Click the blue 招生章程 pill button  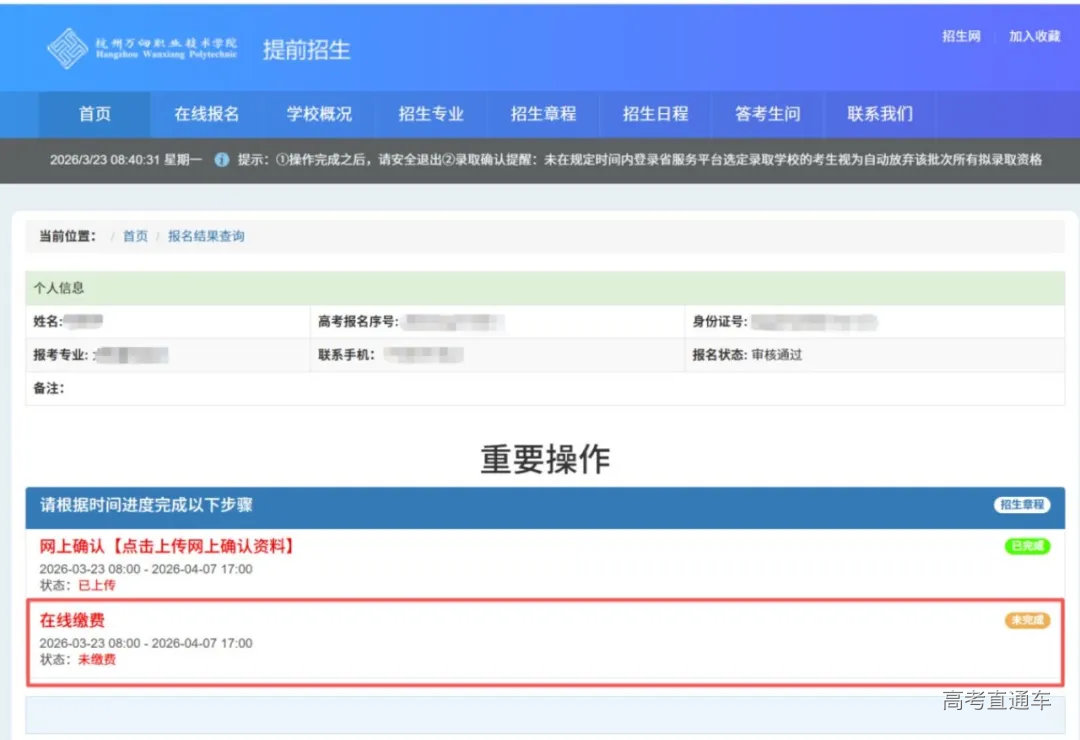(x=1023, y=505)
